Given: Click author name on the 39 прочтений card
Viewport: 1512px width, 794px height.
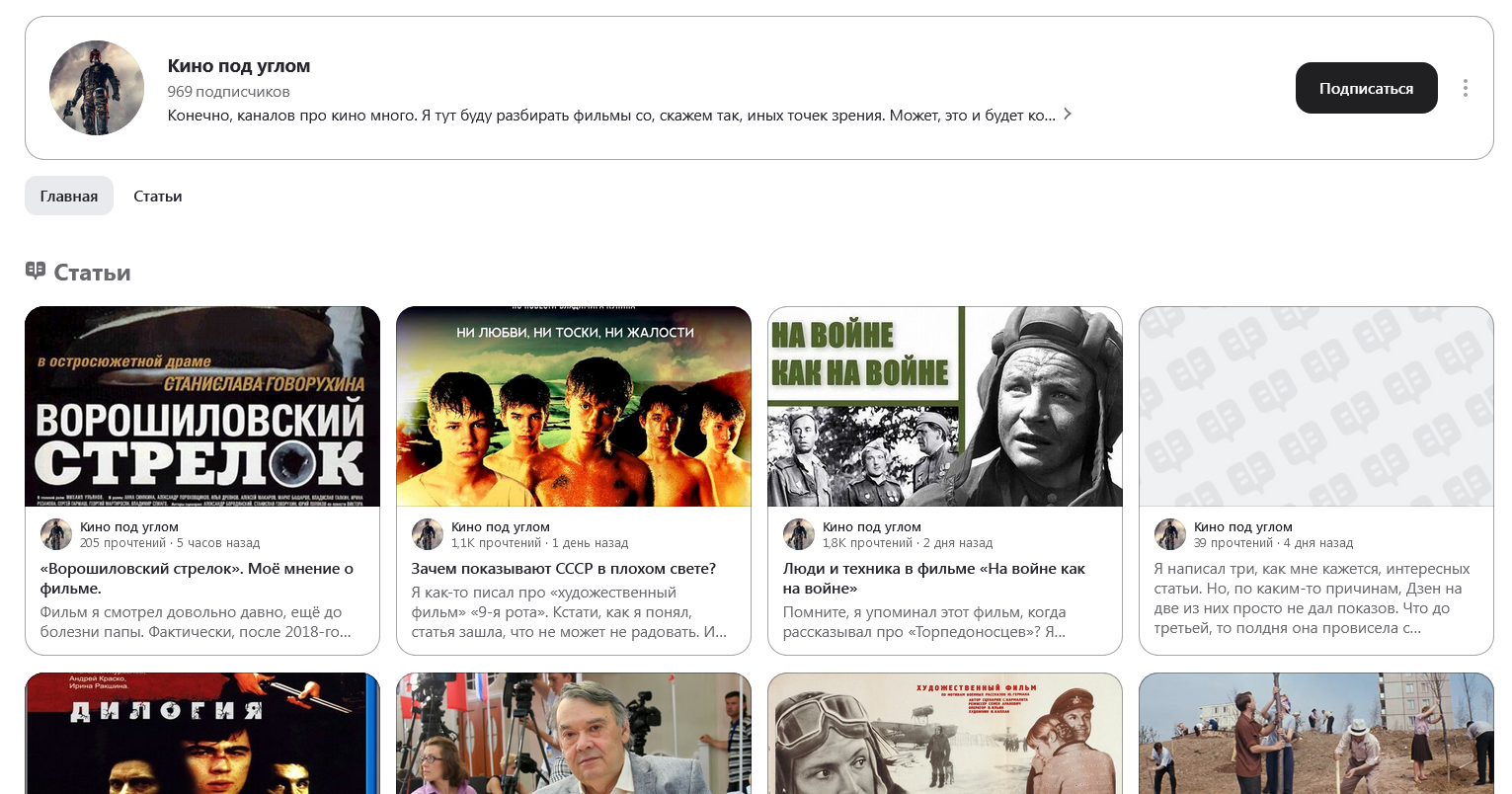Looking at the screenshot, I should [1243, 527].
